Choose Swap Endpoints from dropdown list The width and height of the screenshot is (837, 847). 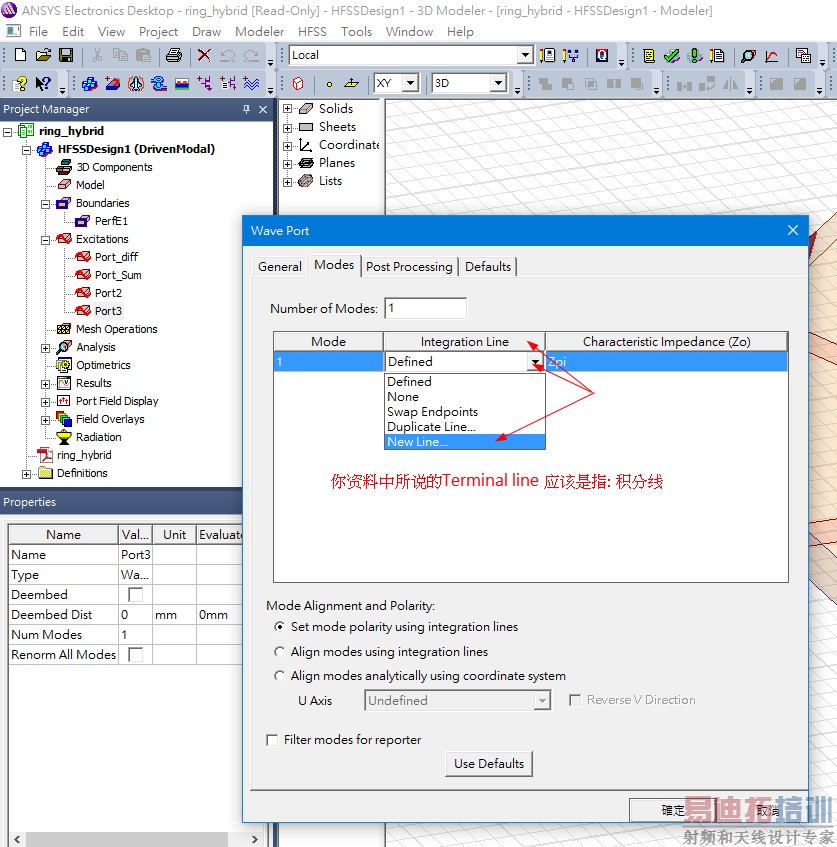pos(465,412)
